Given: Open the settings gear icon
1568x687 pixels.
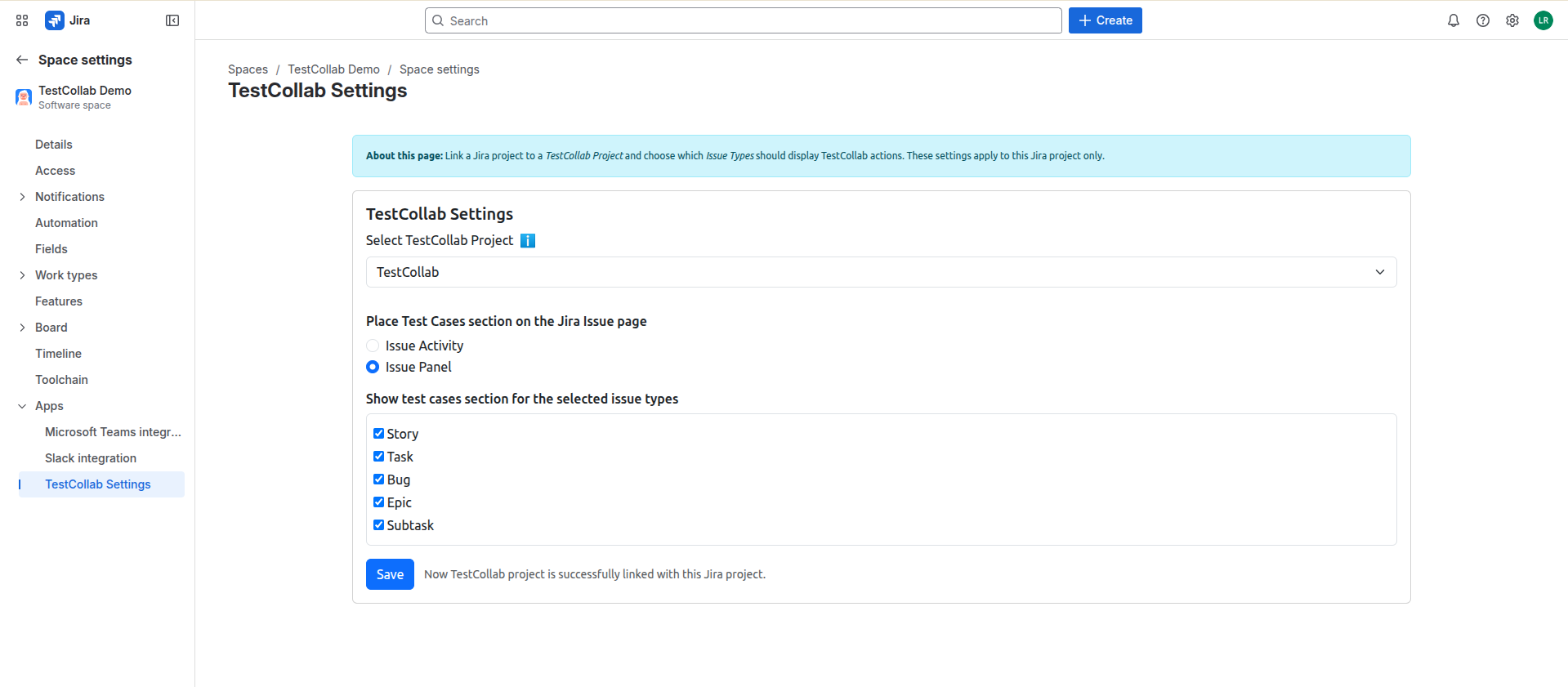Looking at the screenshot, I should pyautogui.click(x=1512, y=20).
